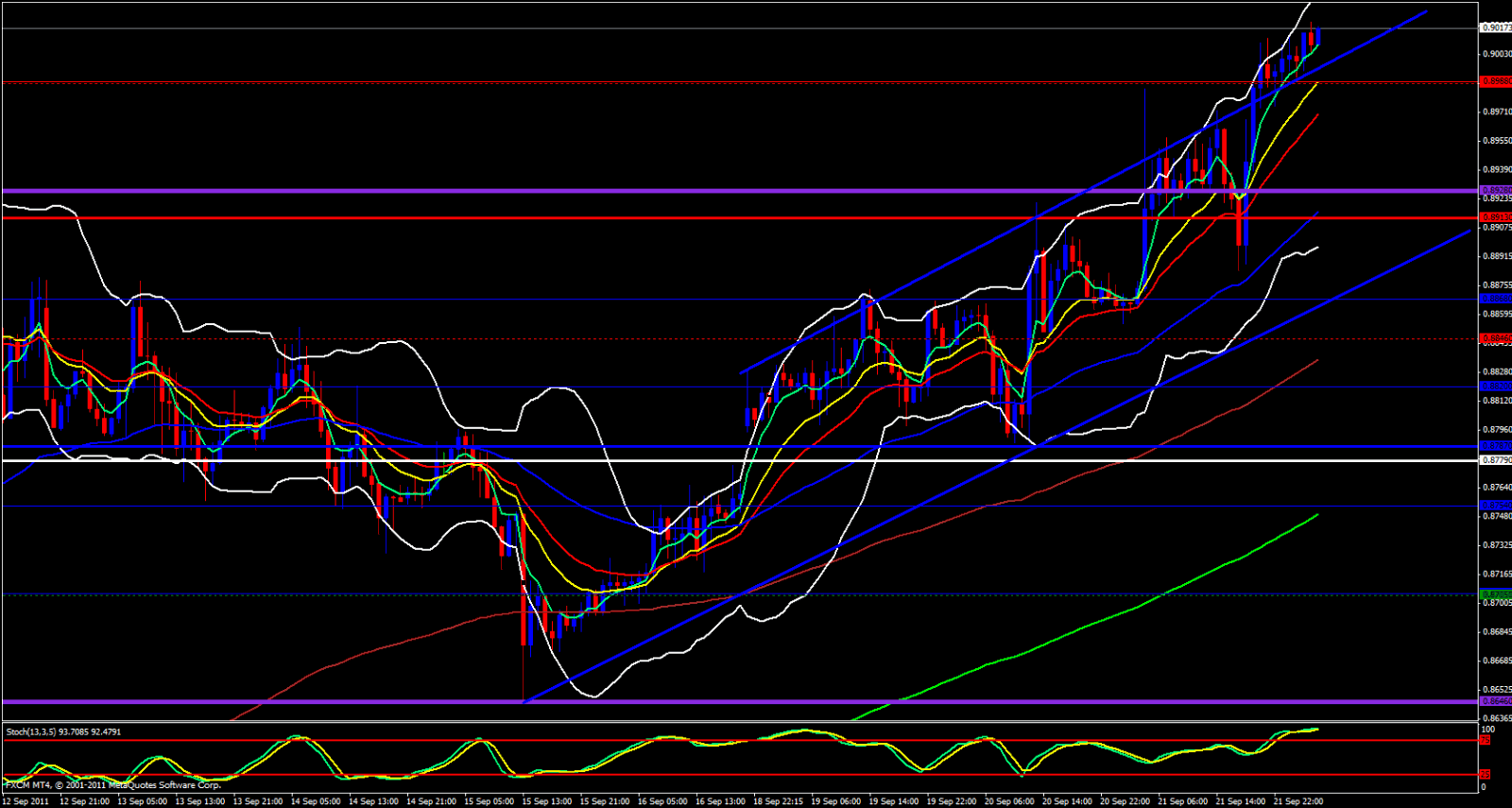This screenshot has height=808, width=1512.
Task: Click the current price label 0.9017
Action: 1495,28
